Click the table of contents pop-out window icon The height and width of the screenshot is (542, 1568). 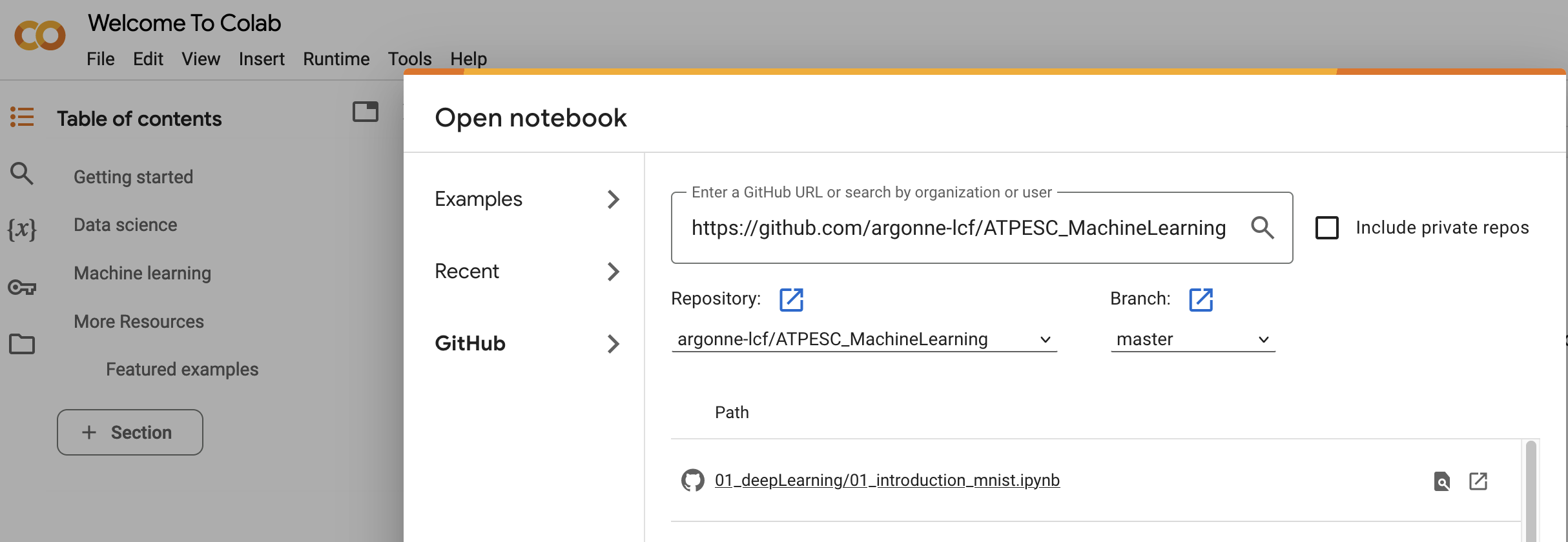point(366,112)
